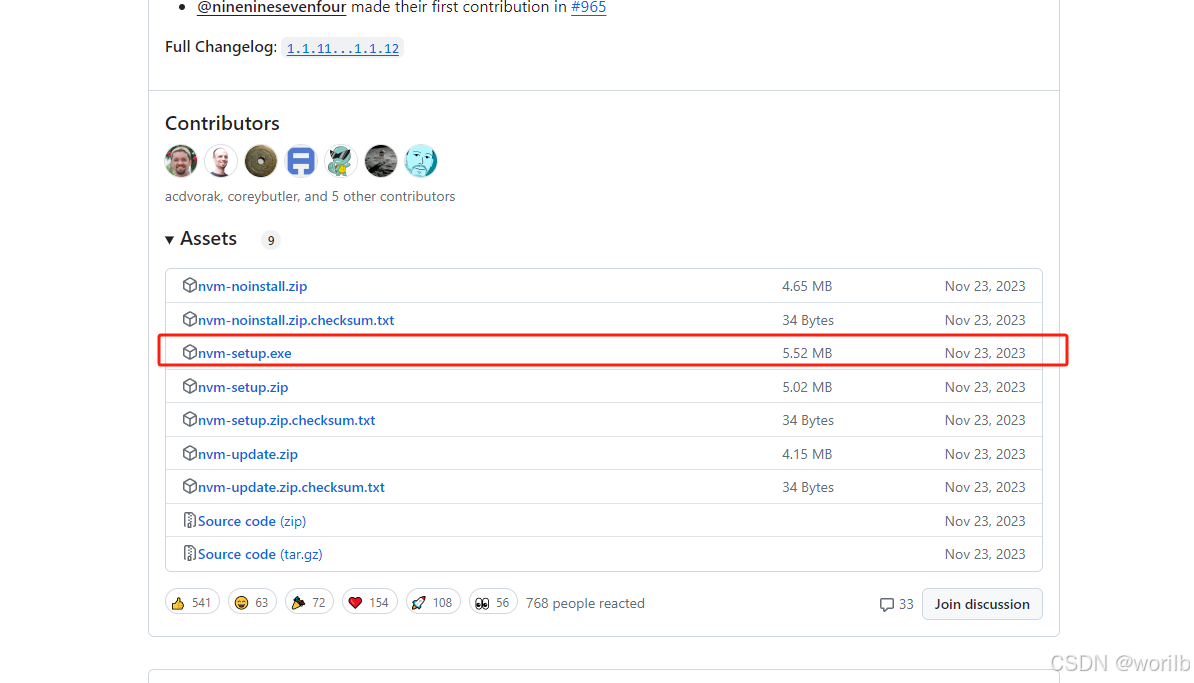The image size is (1194, 683).
Task: Click the file-zip icon beside Source code (tar.gz)
Action: [190, 554]
